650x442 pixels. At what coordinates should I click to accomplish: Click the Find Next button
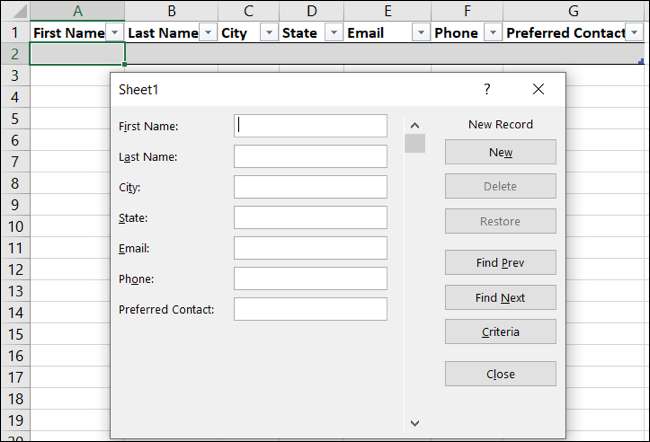coord(500,298)
